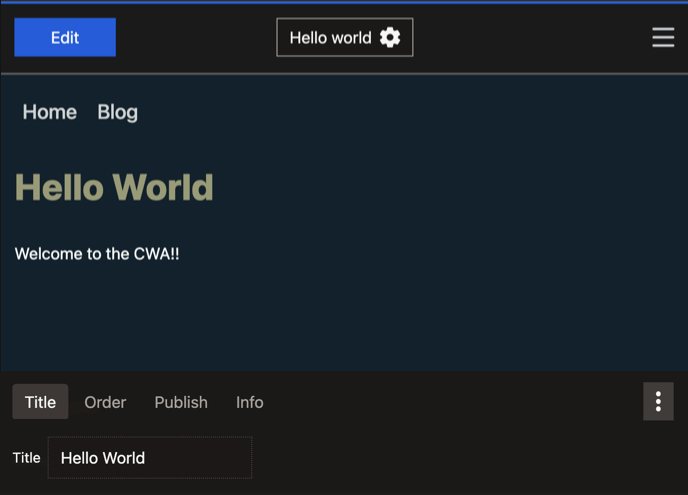This screenshot has height=495, width=688.
Task: Click empty tab bar space right of Info
Action: pyautogui.click(x=450, y=402)
